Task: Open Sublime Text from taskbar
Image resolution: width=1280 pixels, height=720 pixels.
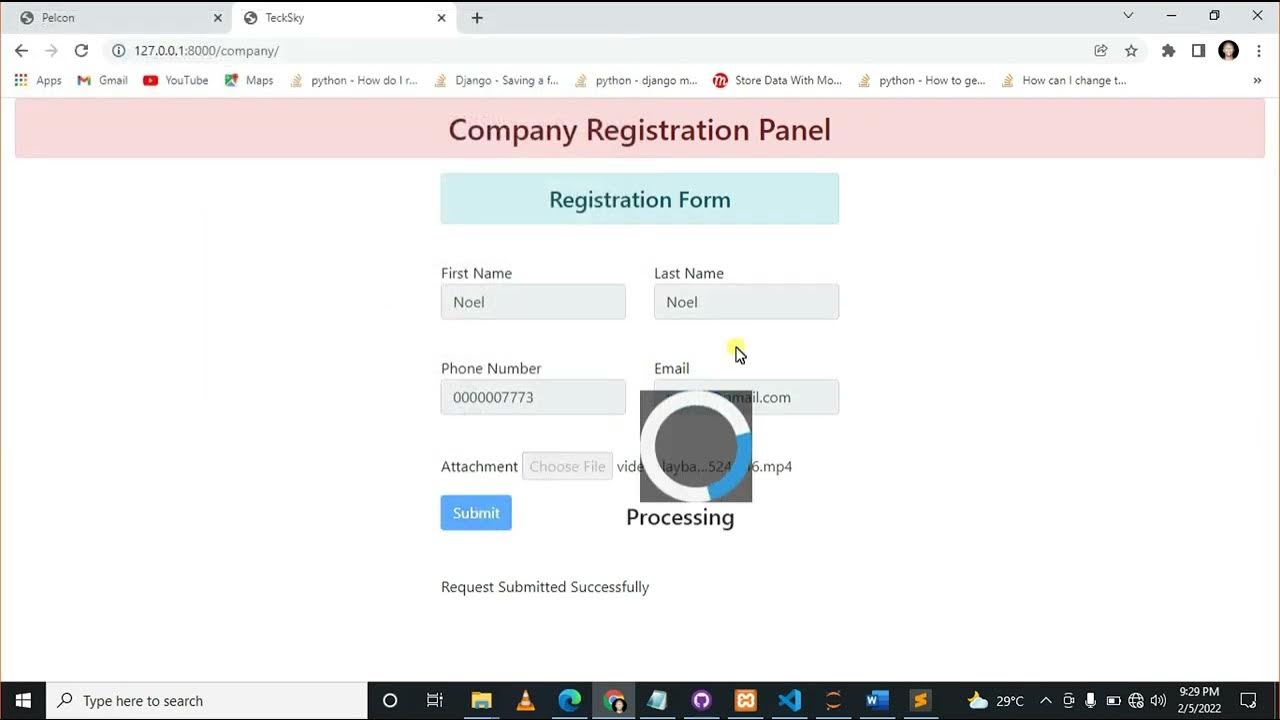Action: (921, 700)
